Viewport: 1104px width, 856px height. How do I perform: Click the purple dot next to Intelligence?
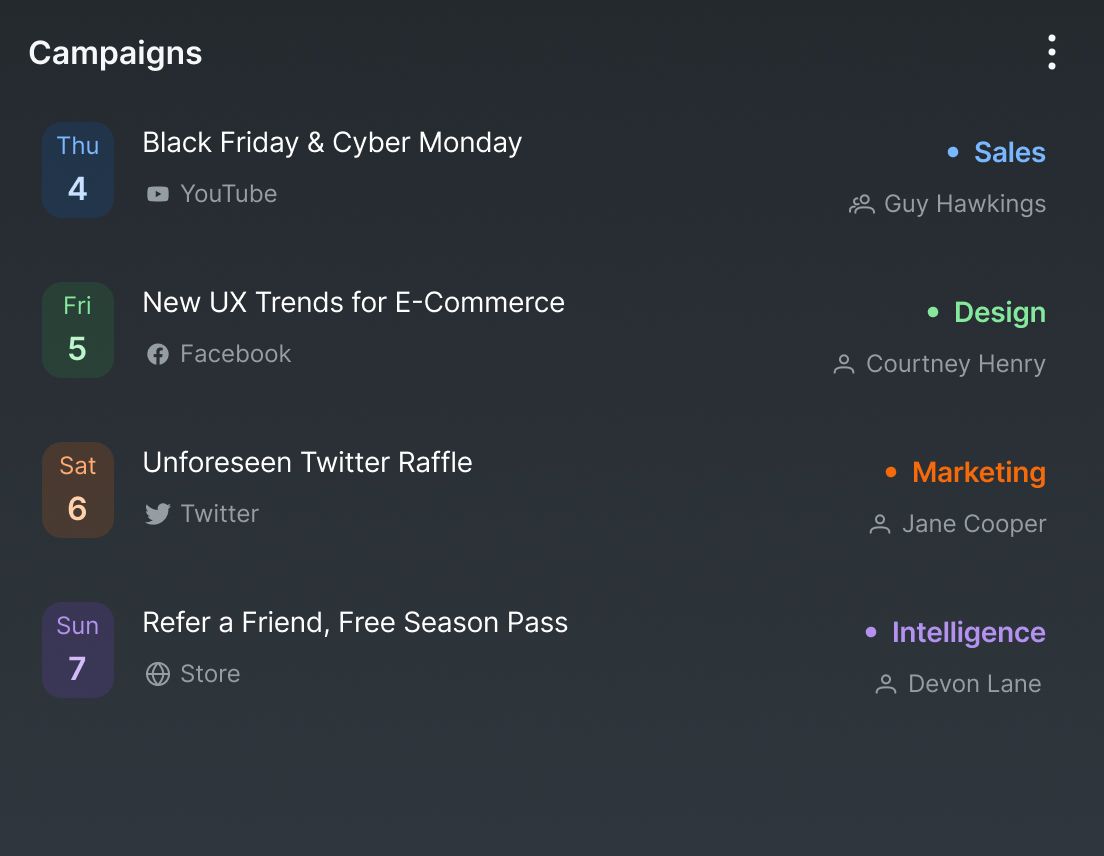pyautogui.click(x=871, y=632)
